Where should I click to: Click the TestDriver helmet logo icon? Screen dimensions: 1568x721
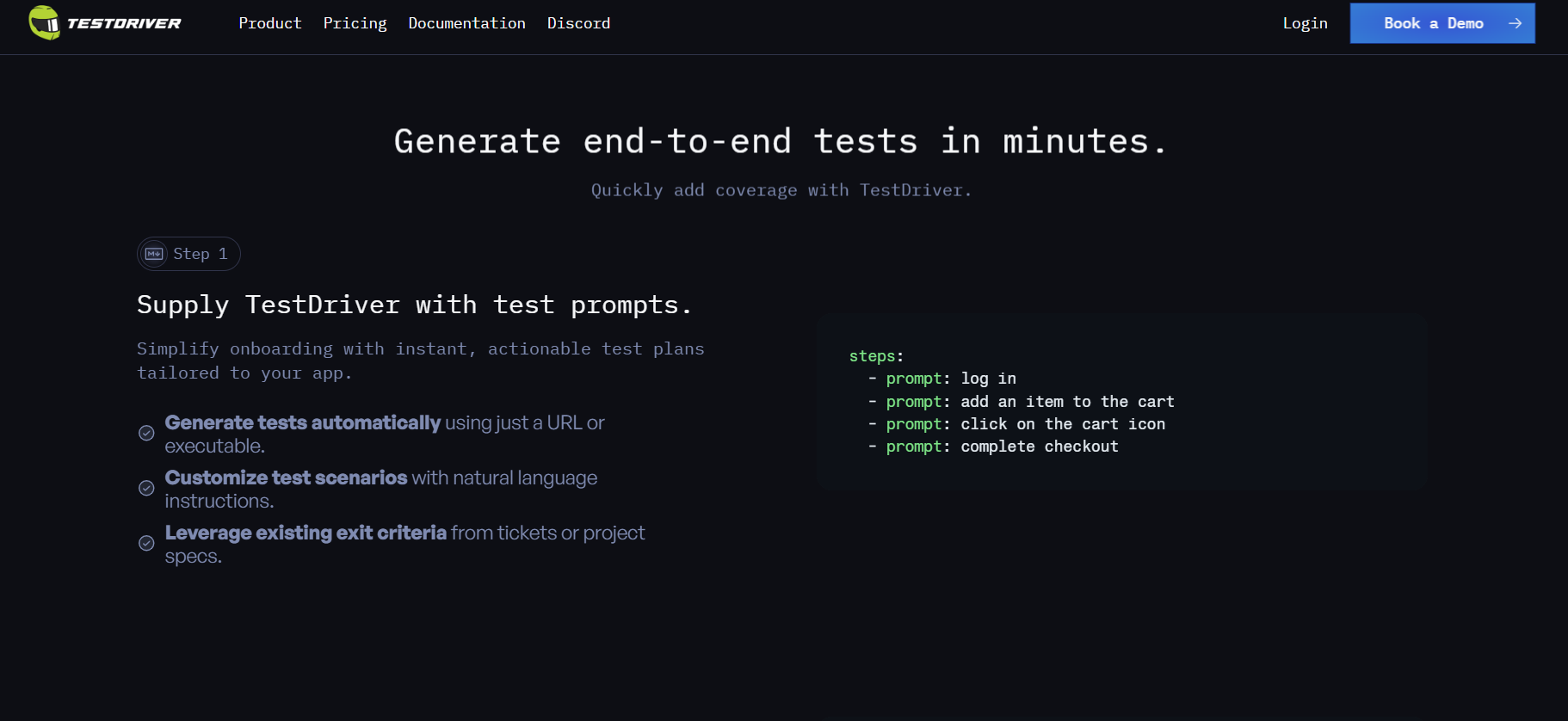pos(44,22)
